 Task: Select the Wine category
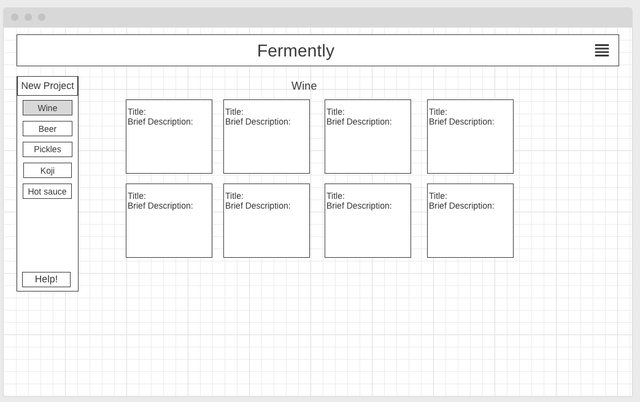tap(47, 108)
